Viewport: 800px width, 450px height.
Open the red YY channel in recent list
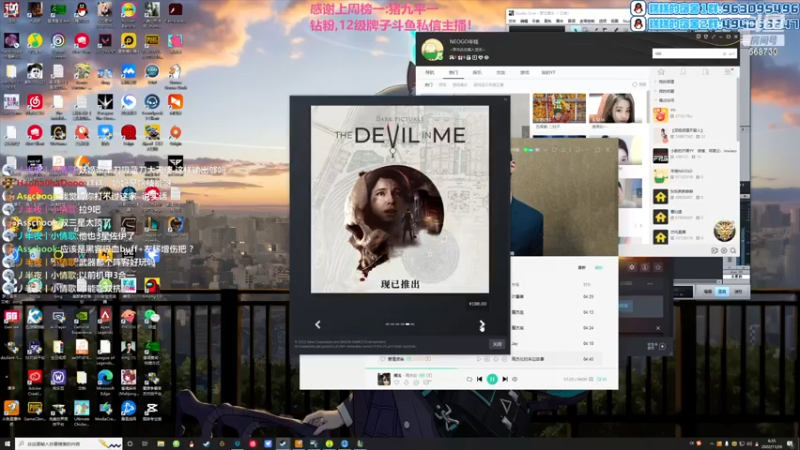[660, 115]
